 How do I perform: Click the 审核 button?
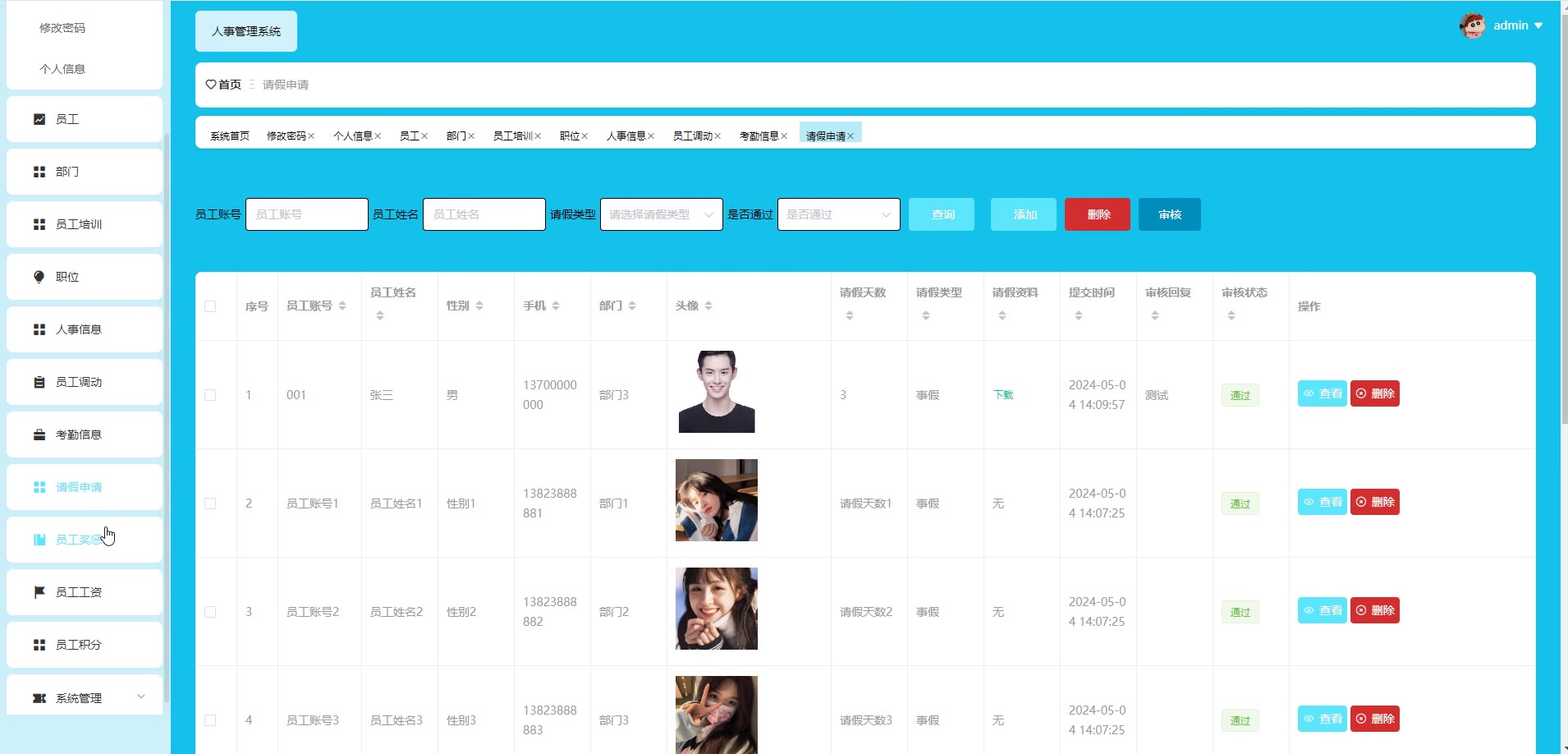pyautogui.click(x=1170, y=214)
